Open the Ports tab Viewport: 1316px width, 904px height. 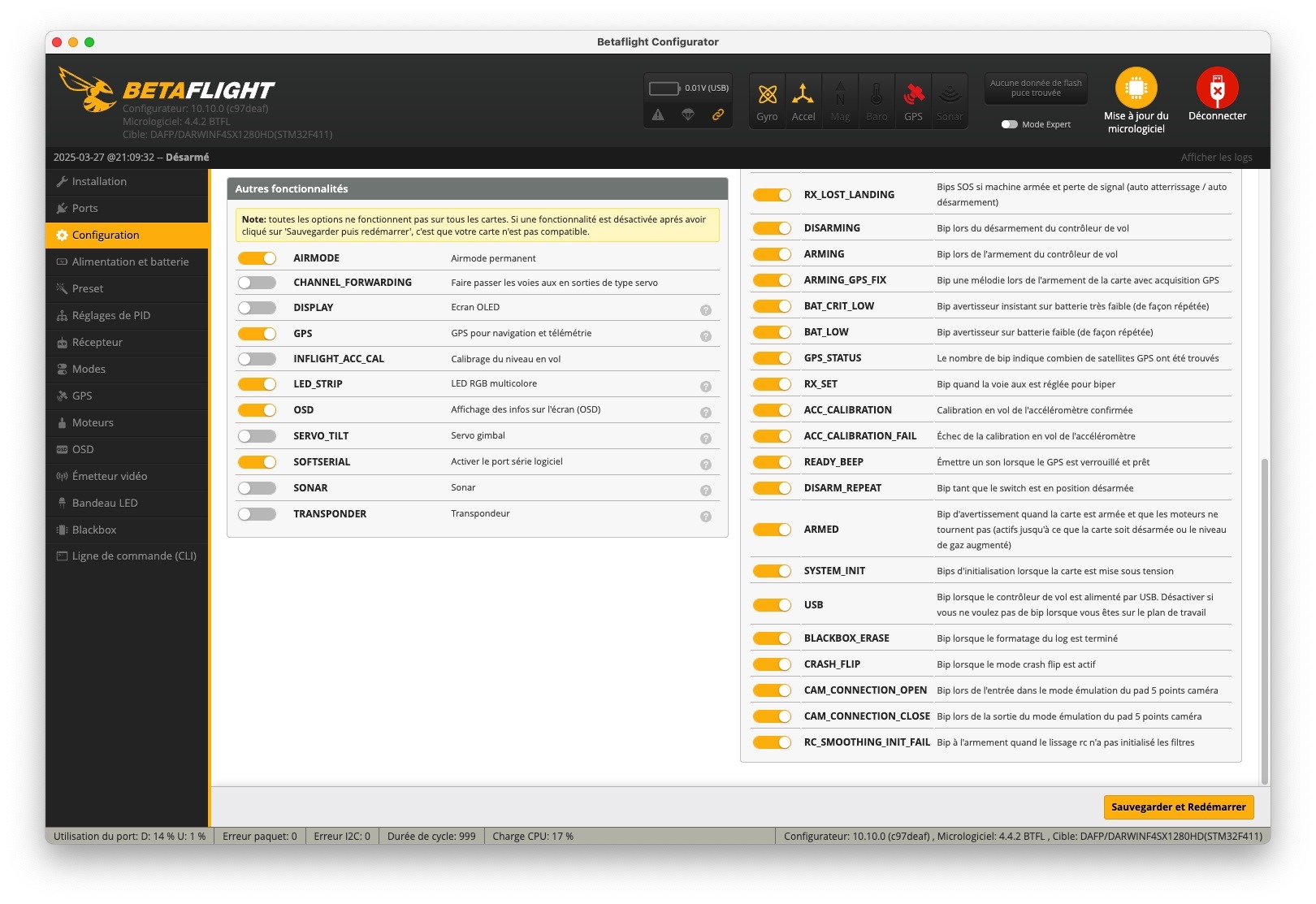click(x=128, y=209)
